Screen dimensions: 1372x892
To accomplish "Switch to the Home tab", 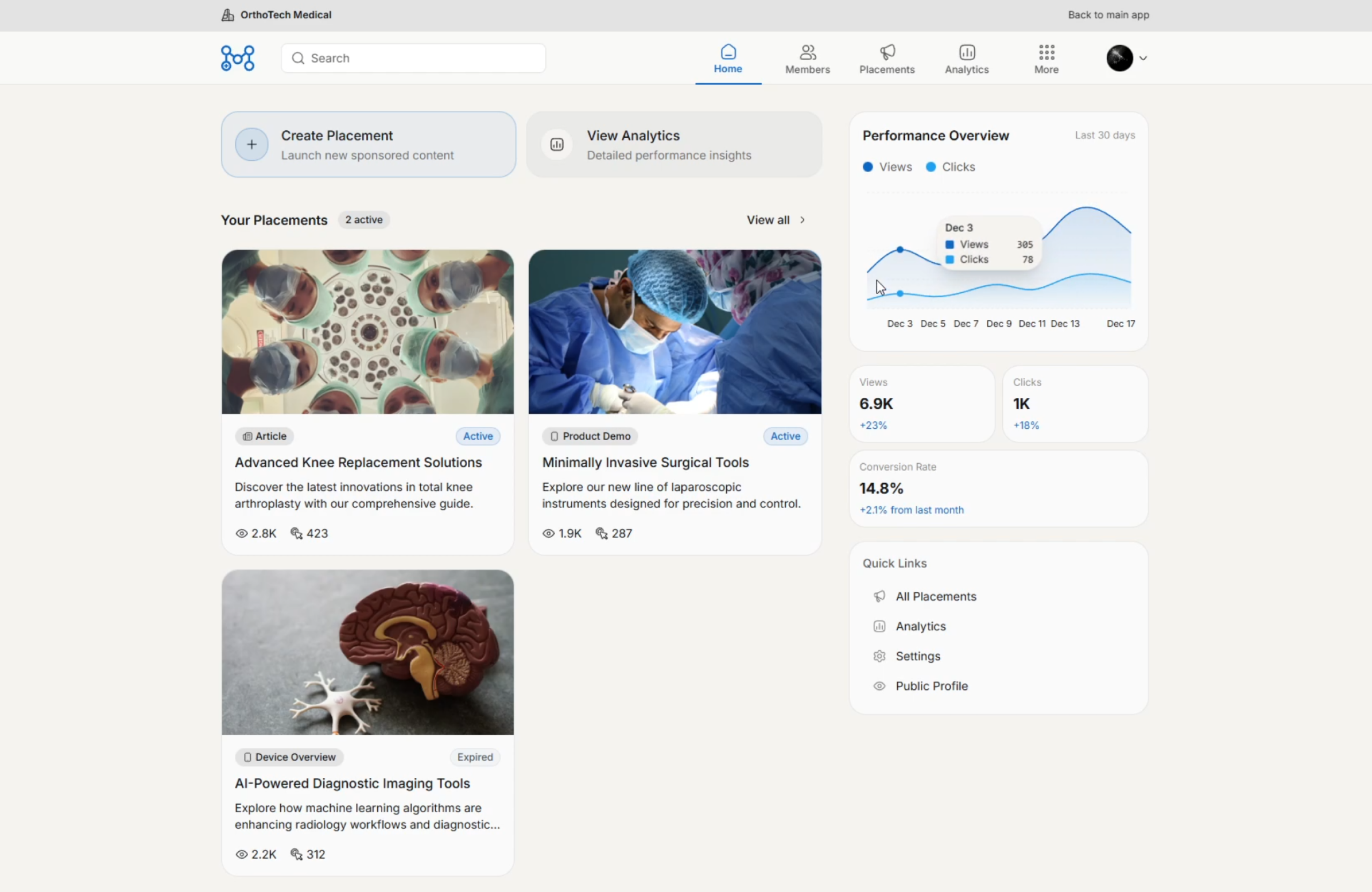I will (x=727, y=59).
